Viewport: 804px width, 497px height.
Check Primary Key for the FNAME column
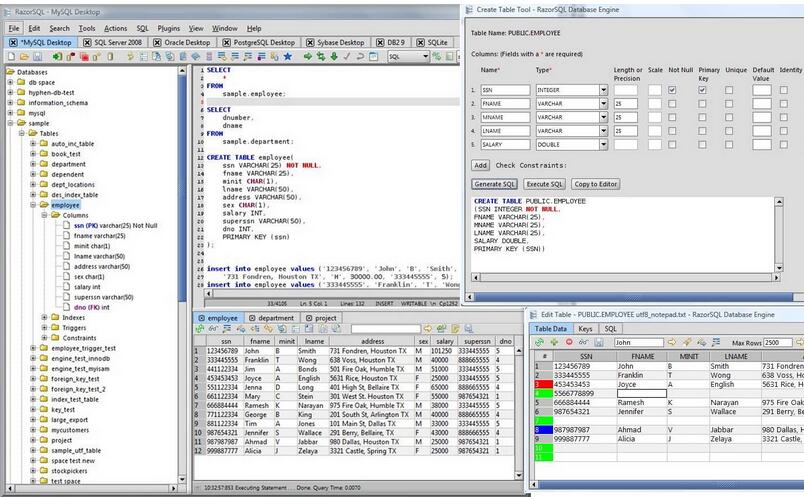tap(702, 104)
